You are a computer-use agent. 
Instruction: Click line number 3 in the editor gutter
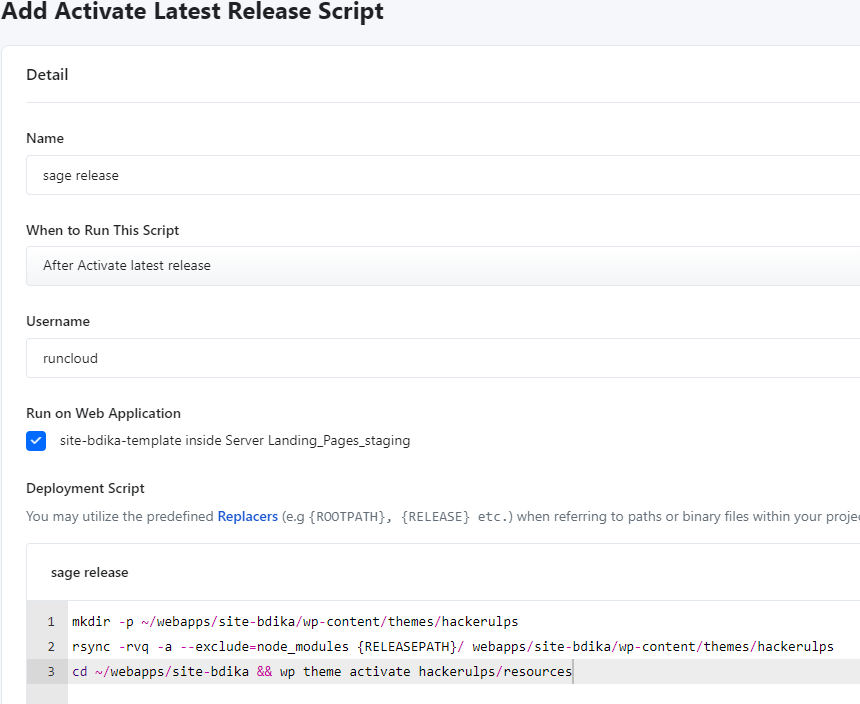click(50, 672)
